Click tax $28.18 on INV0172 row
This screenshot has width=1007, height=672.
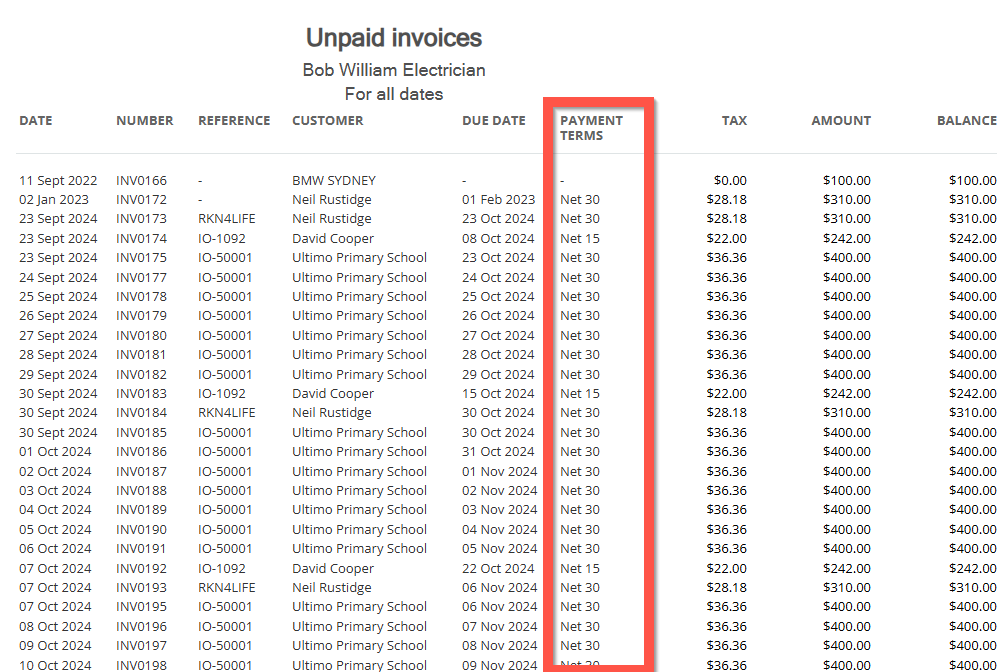tap(726, 200)
